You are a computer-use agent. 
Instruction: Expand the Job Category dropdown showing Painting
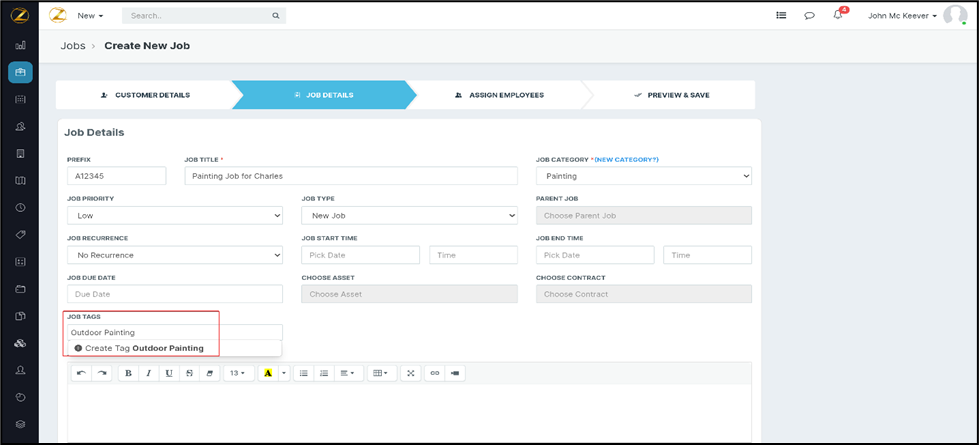(643, 176)
